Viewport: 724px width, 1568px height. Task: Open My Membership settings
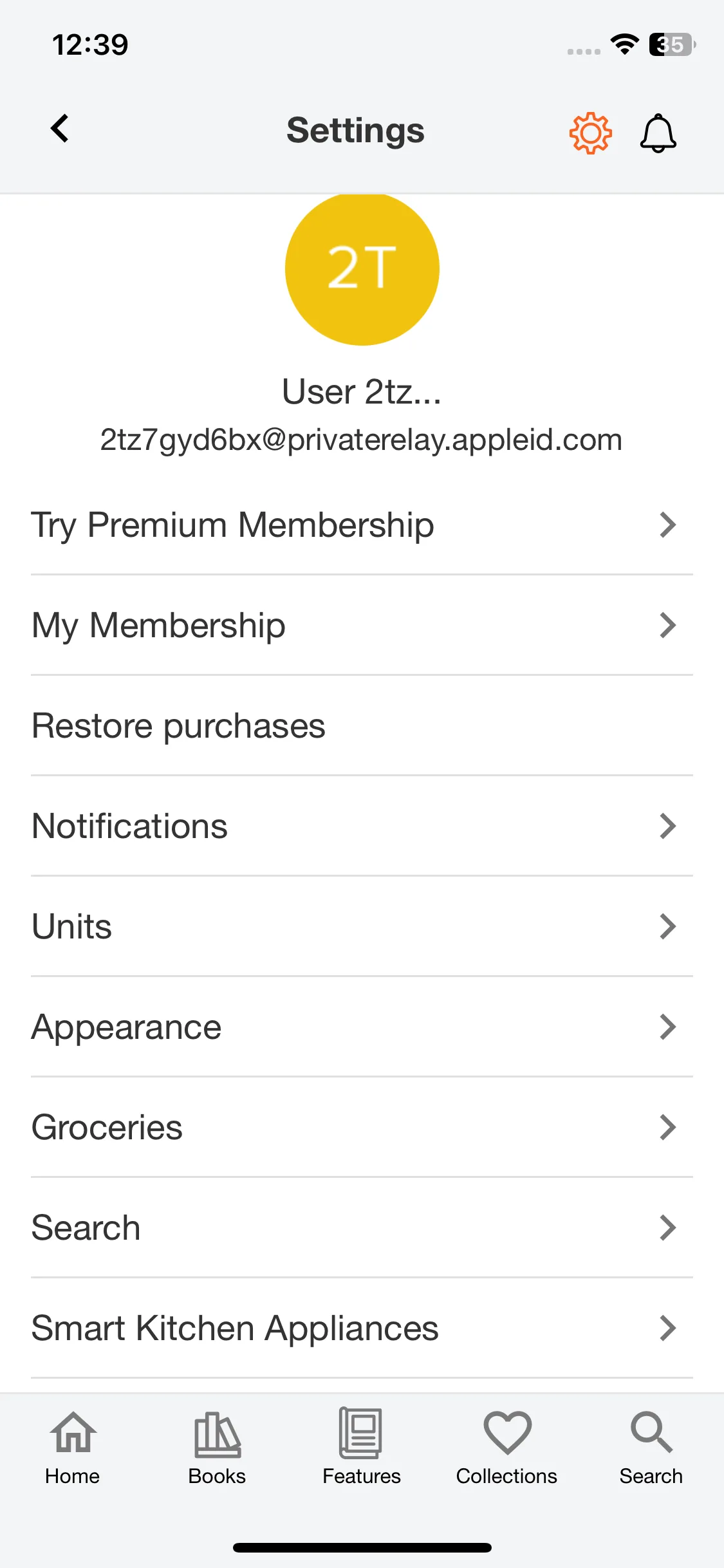pos(362,625)
